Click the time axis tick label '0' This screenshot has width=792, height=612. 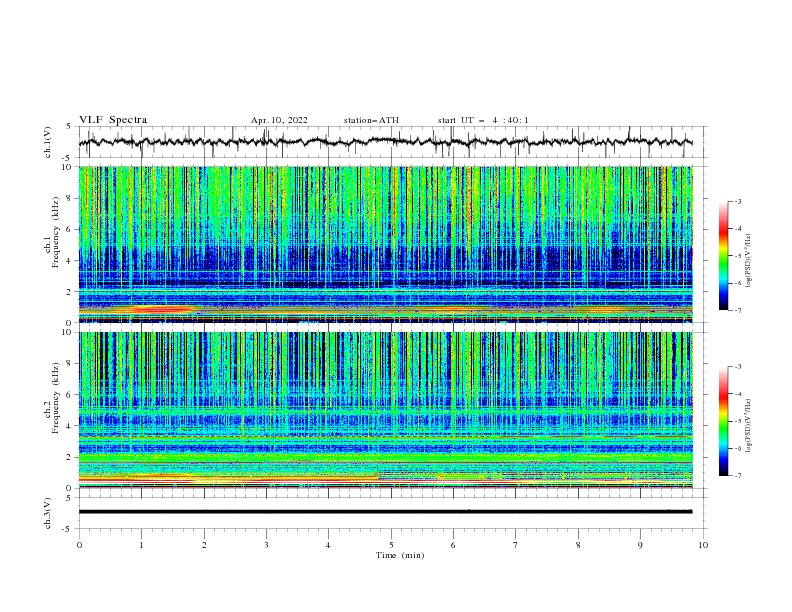pos(79,545)
